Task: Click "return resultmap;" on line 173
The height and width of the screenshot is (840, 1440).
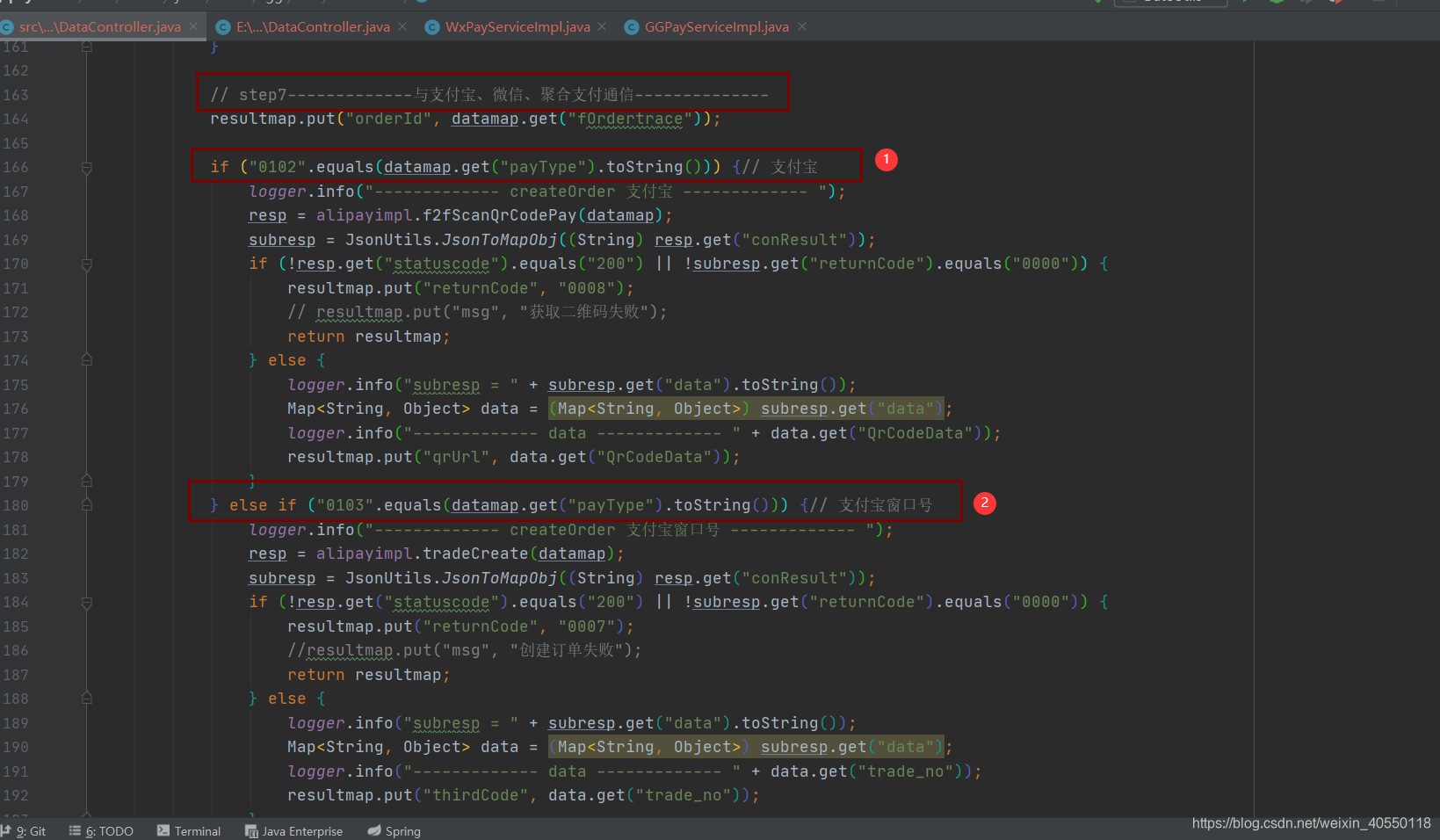Action: coord(369,337)
